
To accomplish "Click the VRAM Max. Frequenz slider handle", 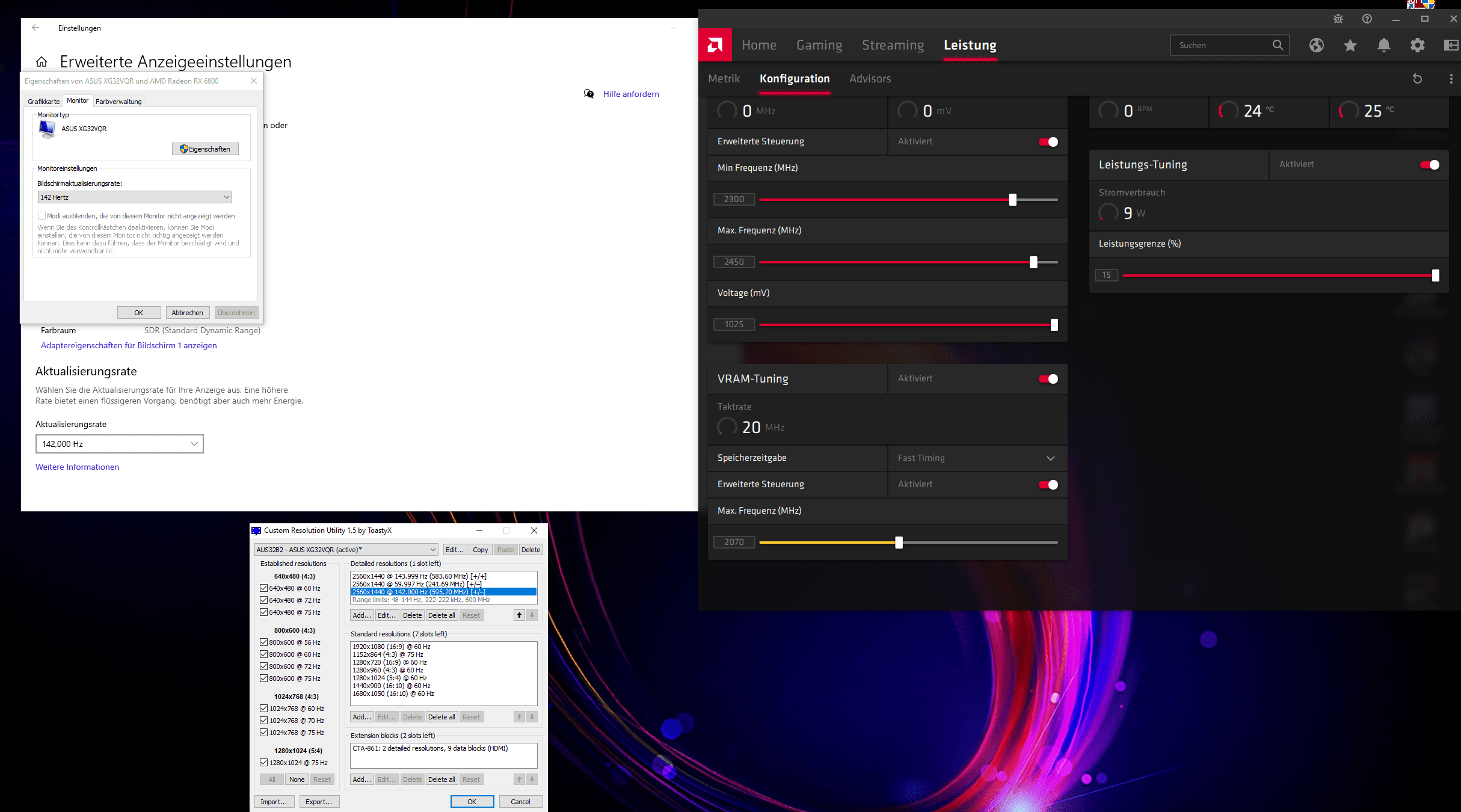I will pyautogui.click(x=899, y=543).
